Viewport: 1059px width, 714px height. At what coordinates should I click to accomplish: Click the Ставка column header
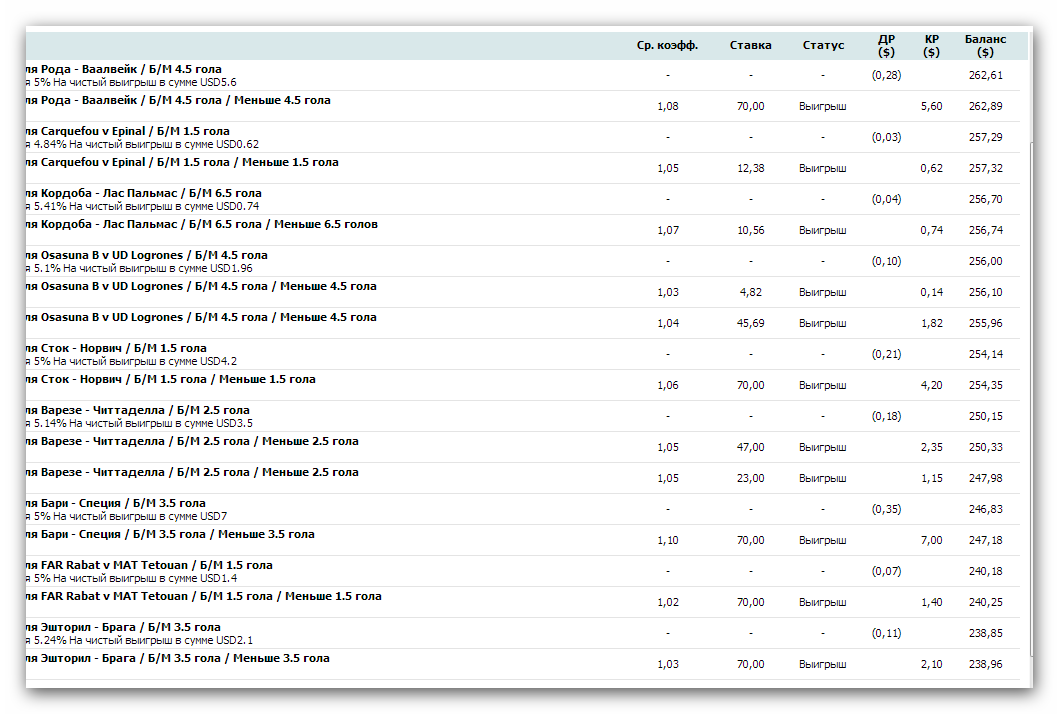[x=750, y=45]
